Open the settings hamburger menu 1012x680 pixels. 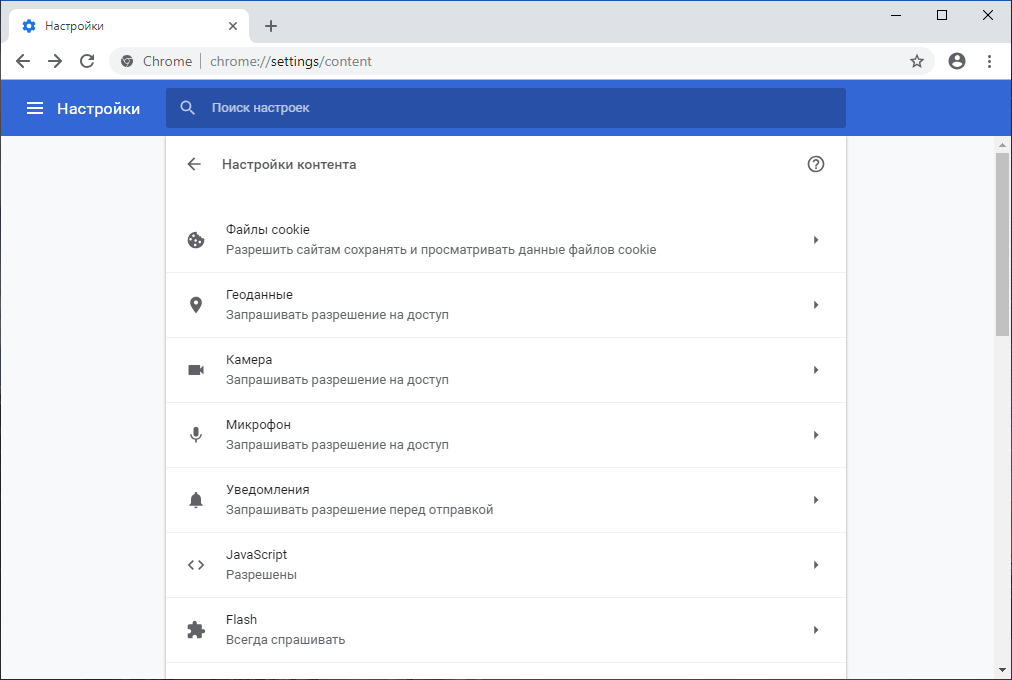(x=35, y=108)
